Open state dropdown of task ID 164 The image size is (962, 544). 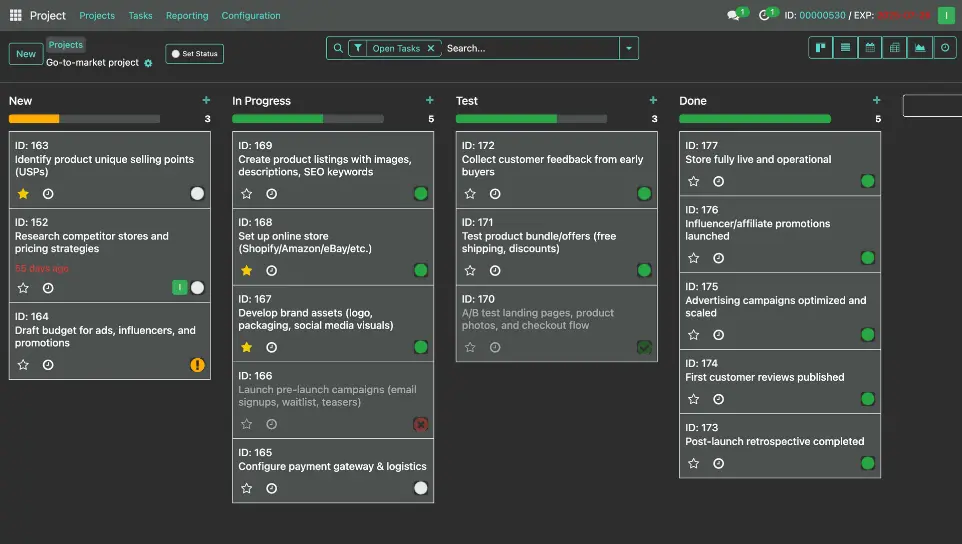point(197,365)
